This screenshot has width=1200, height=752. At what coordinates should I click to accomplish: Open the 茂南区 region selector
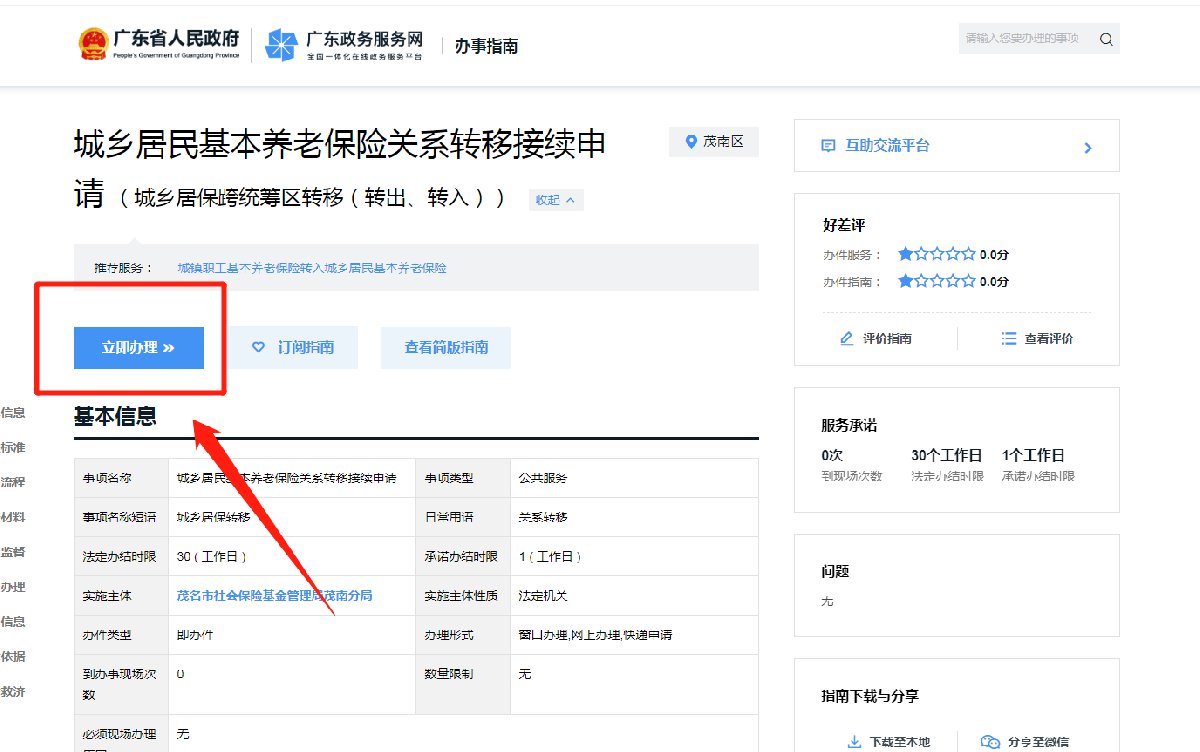click(x=714, y=142)
